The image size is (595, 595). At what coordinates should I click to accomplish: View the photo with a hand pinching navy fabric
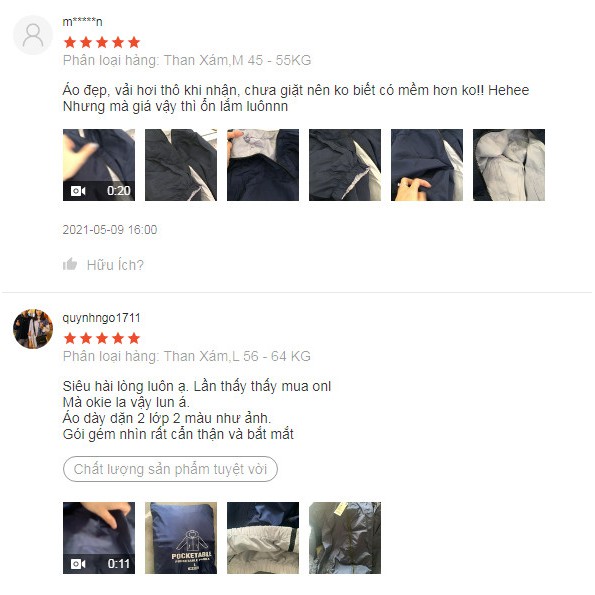[x=427, y=165]
